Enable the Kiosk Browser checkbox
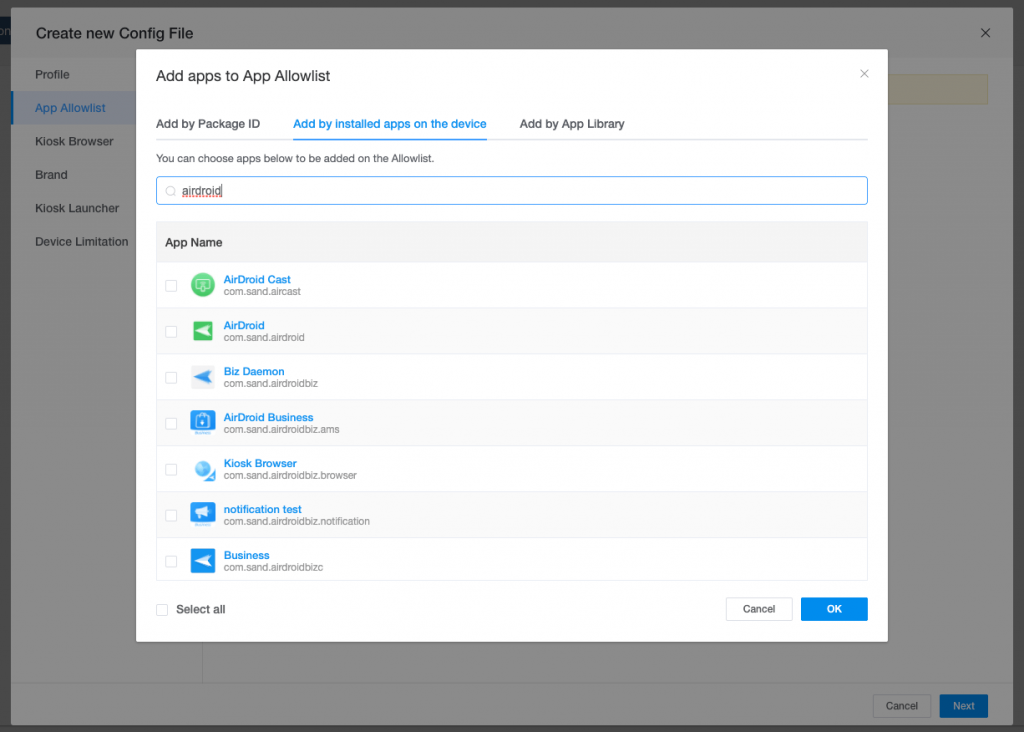 (x=171, y=469)
